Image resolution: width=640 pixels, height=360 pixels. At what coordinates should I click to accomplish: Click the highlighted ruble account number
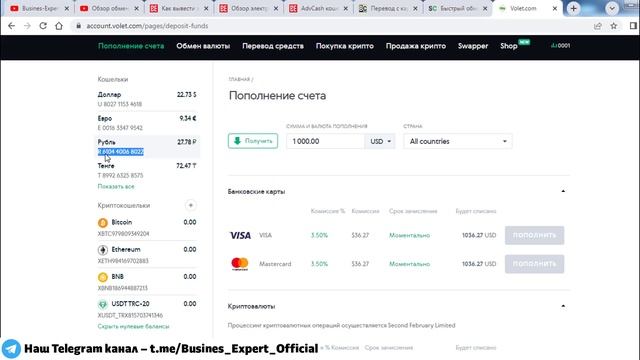click(x=121, y=152)
